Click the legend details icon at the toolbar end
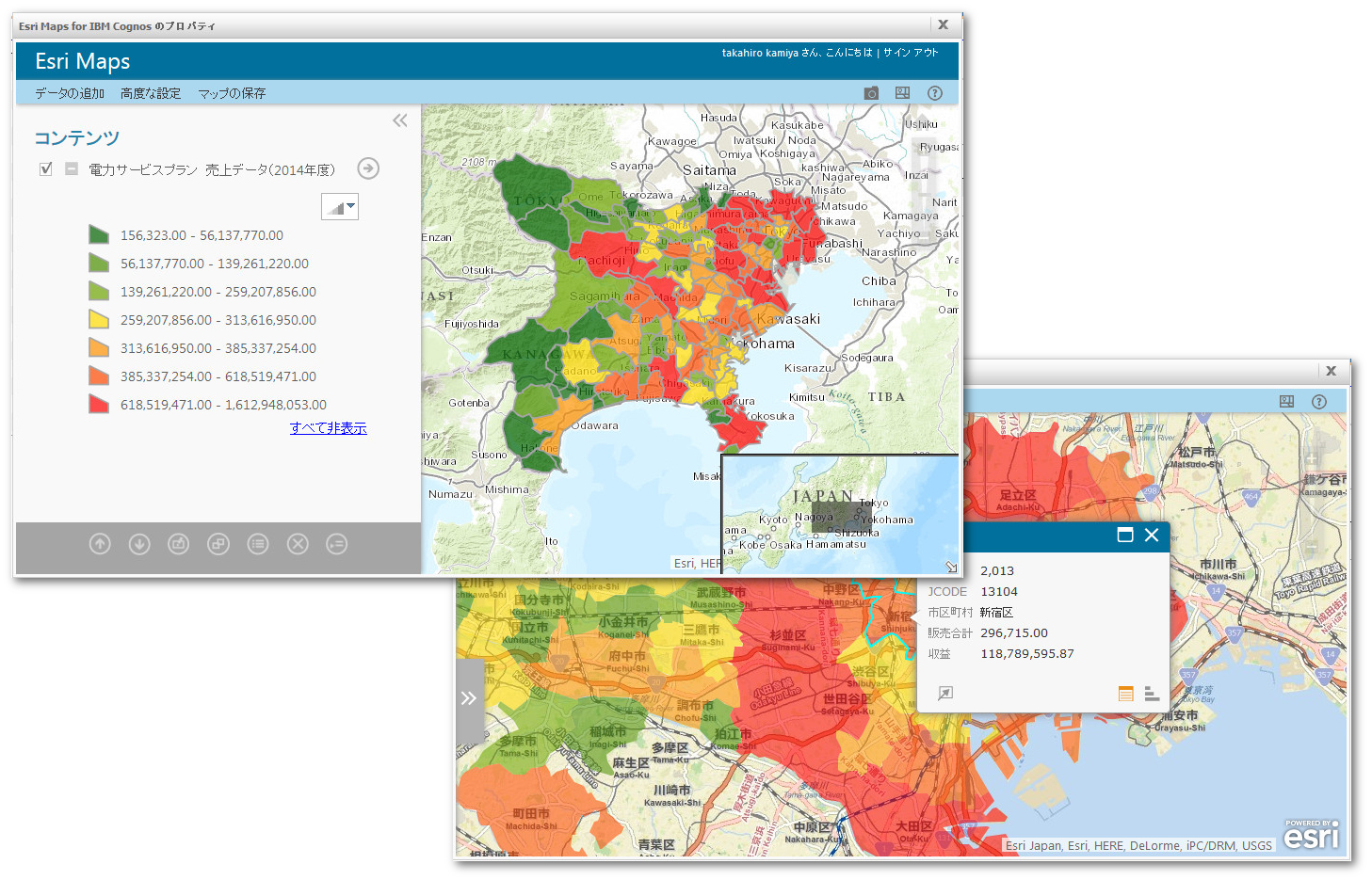1372x880 pixels. point(337,544)
